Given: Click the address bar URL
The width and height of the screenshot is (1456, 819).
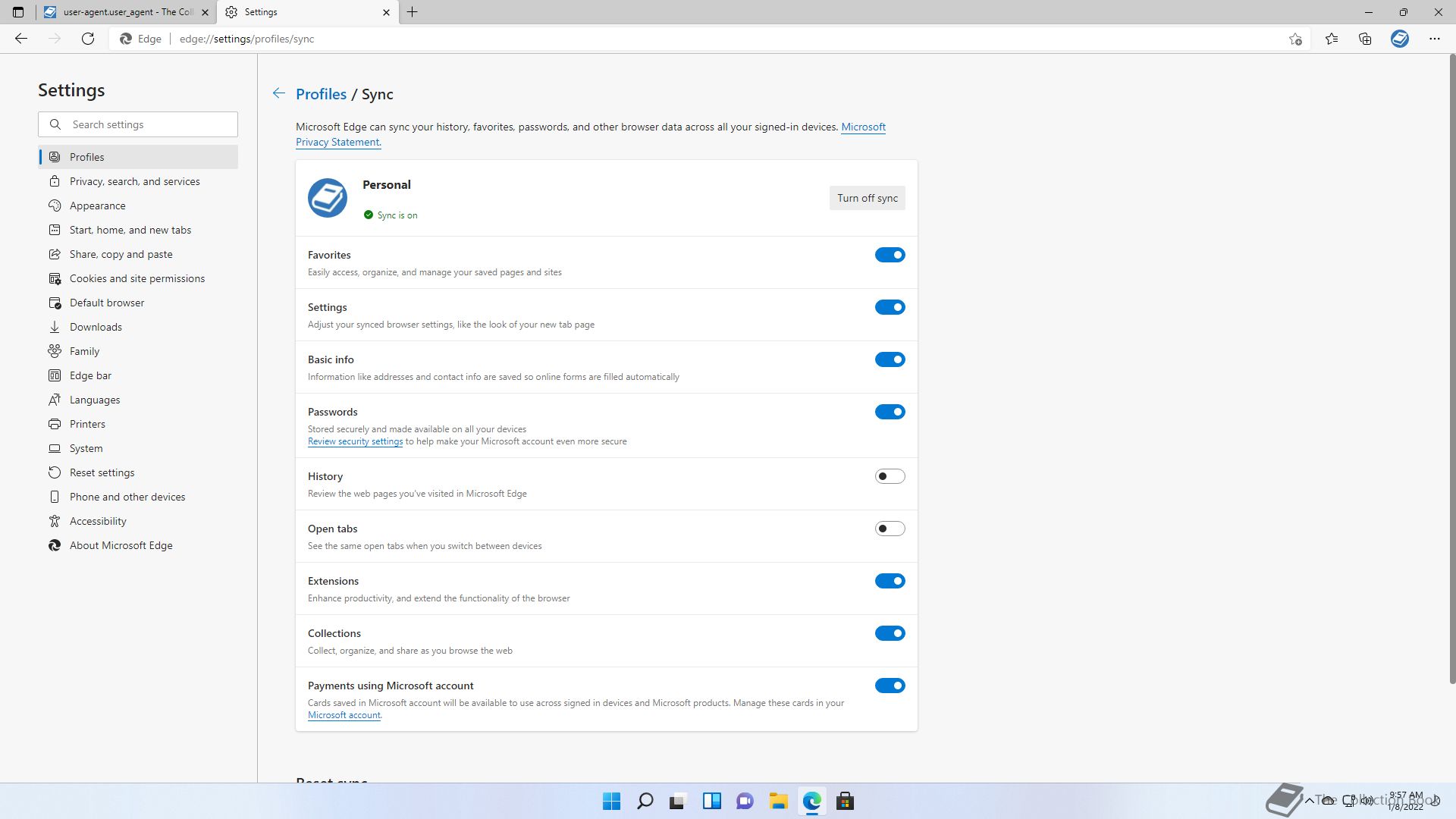Looking at the screenshot, I should [247, 39].
